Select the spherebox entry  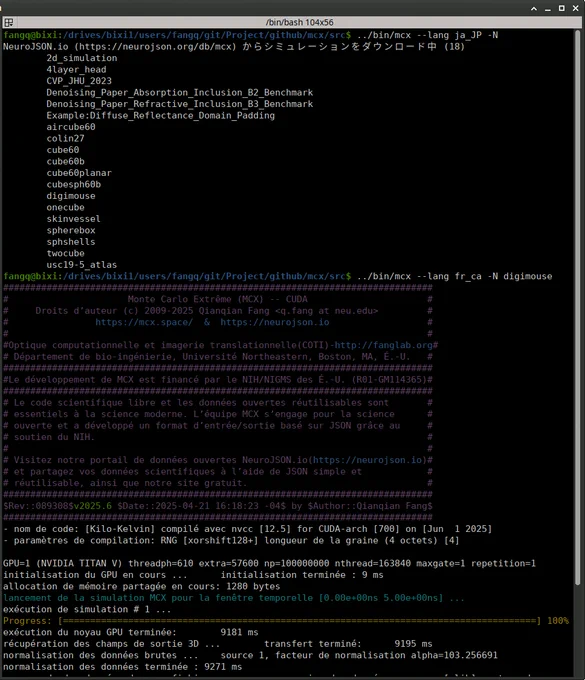pyautogui.click(x=71, y=230)
